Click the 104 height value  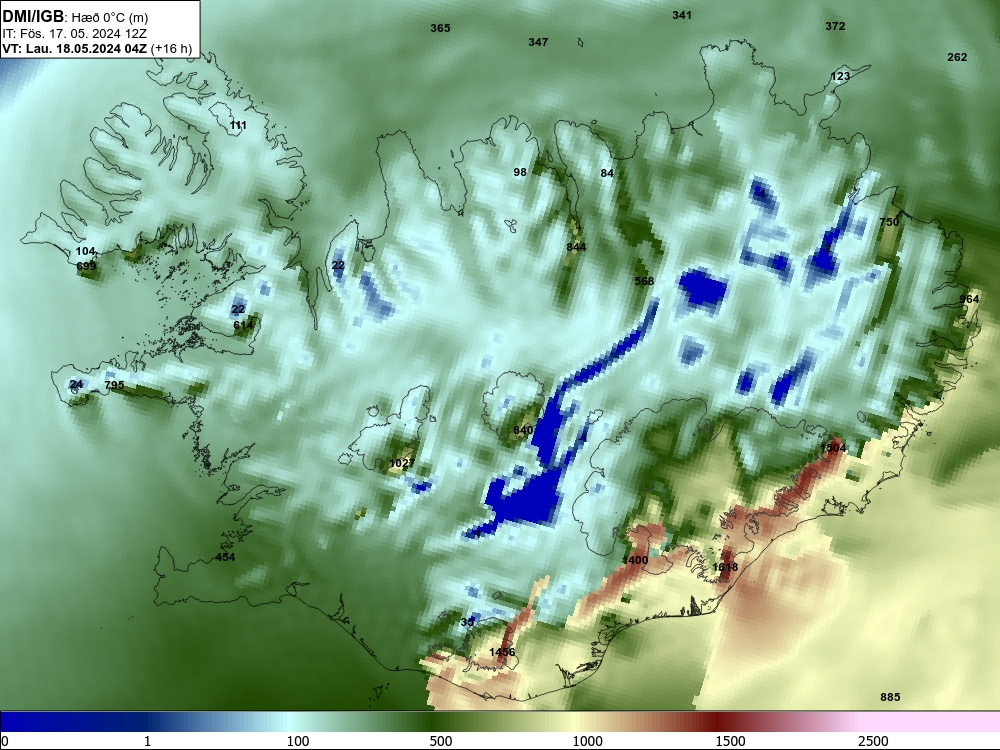tap(85, 252)
